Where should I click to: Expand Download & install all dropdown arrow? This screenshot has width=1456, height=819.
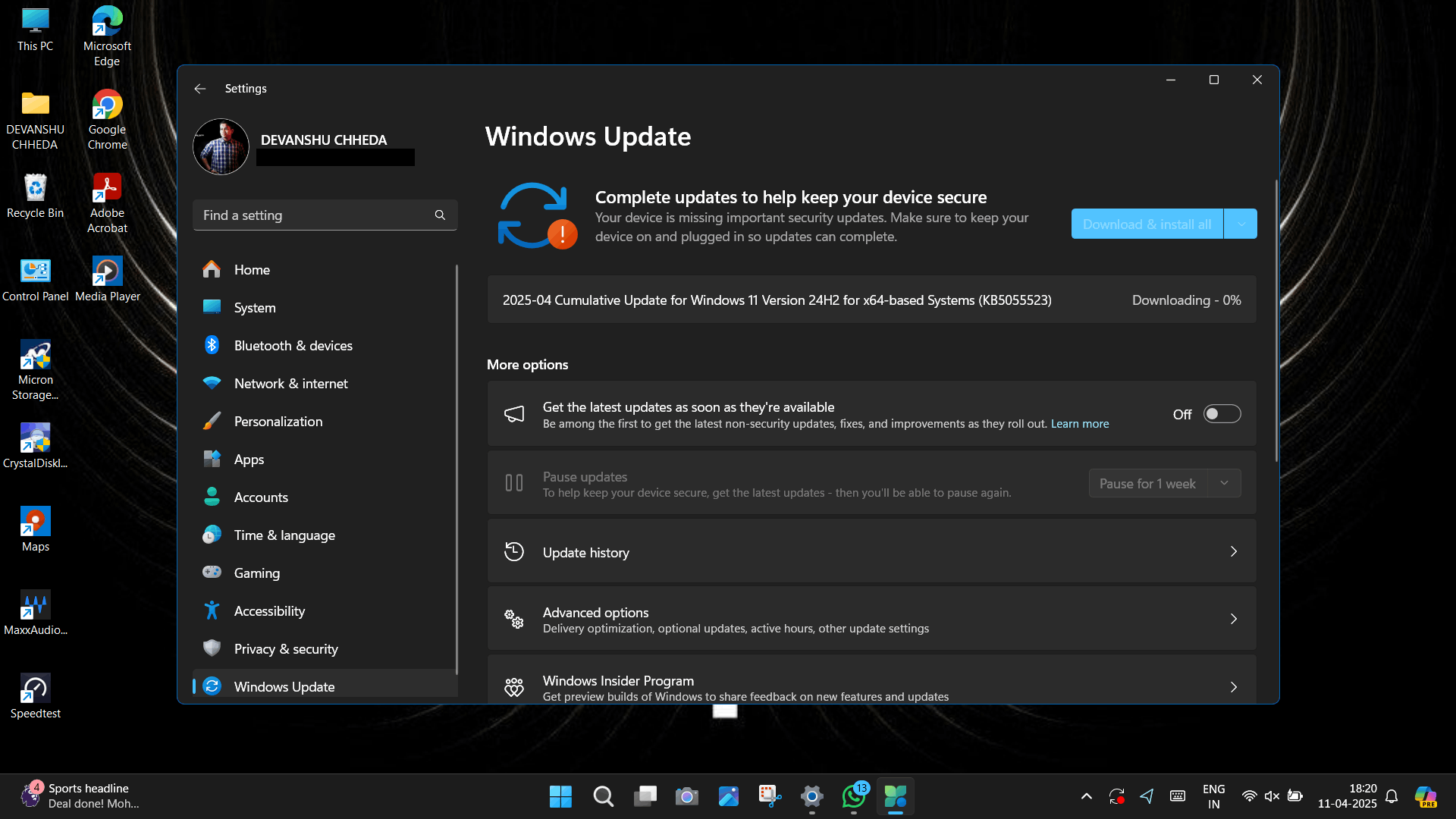pyautogui.click(x=1241, y=224)
